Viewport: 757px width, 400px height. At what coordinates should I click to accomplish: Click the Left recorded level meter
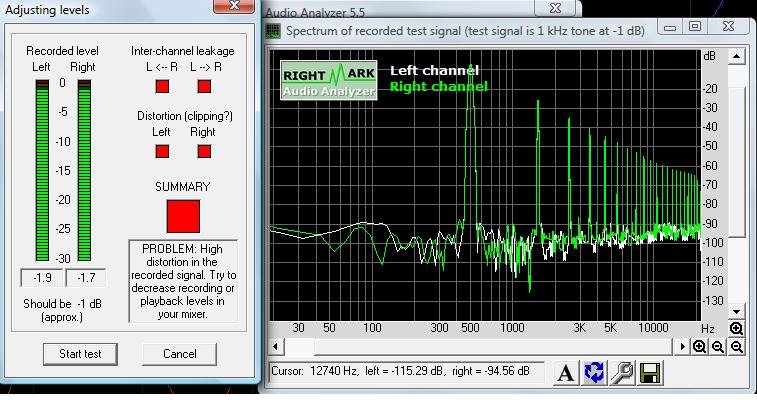[x=42, y=170]
